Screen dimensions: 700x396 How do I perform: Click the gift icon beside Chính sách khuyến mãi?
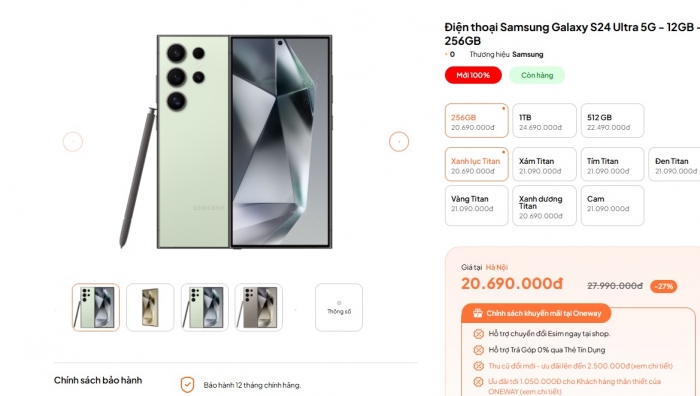click(x=478, y=313)
